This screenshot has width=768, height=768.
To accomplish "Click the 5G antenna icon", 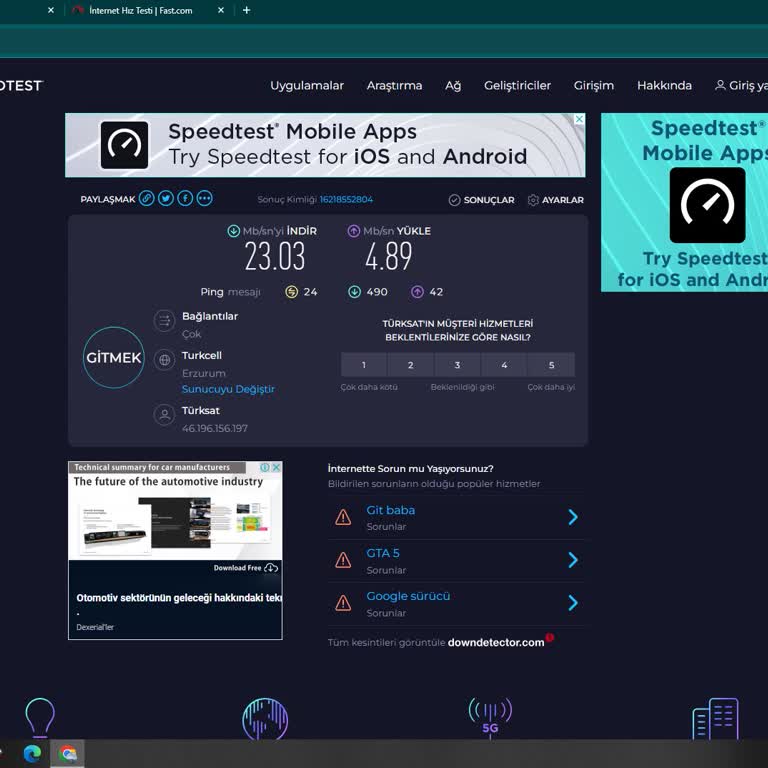I will coord(490,717).
